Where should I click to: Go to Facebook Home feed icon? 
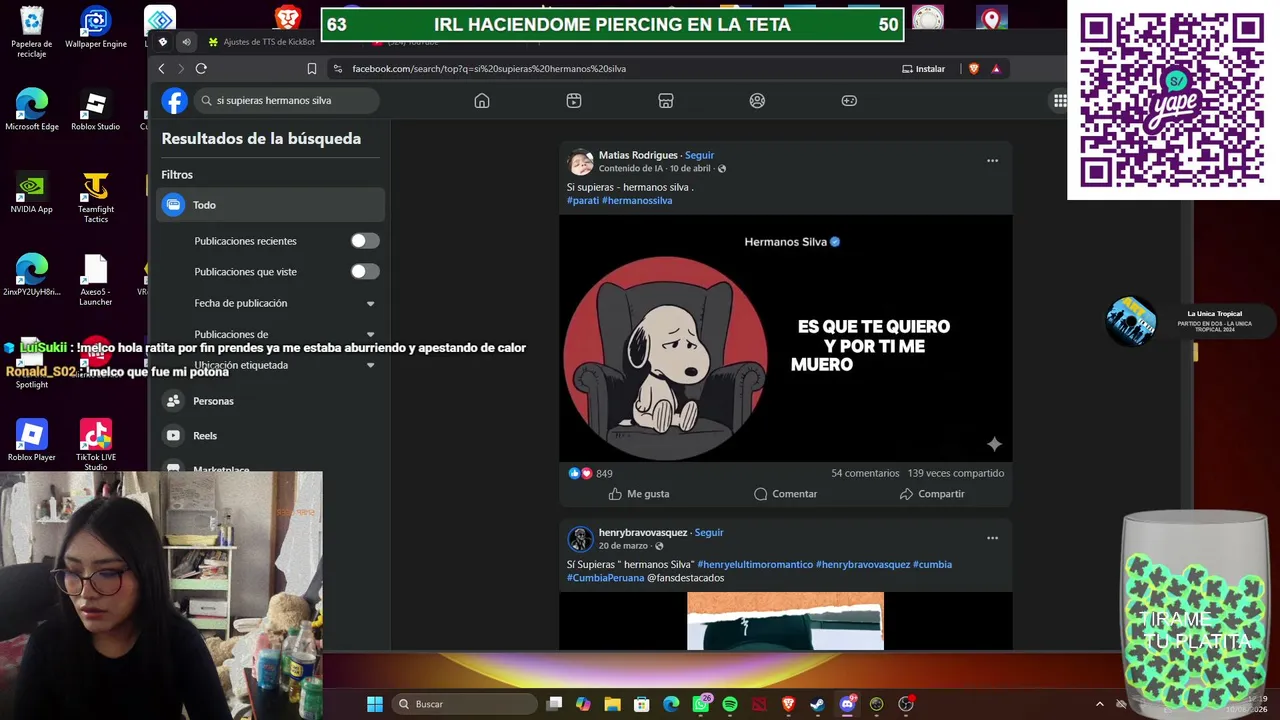tap(482, 101)
